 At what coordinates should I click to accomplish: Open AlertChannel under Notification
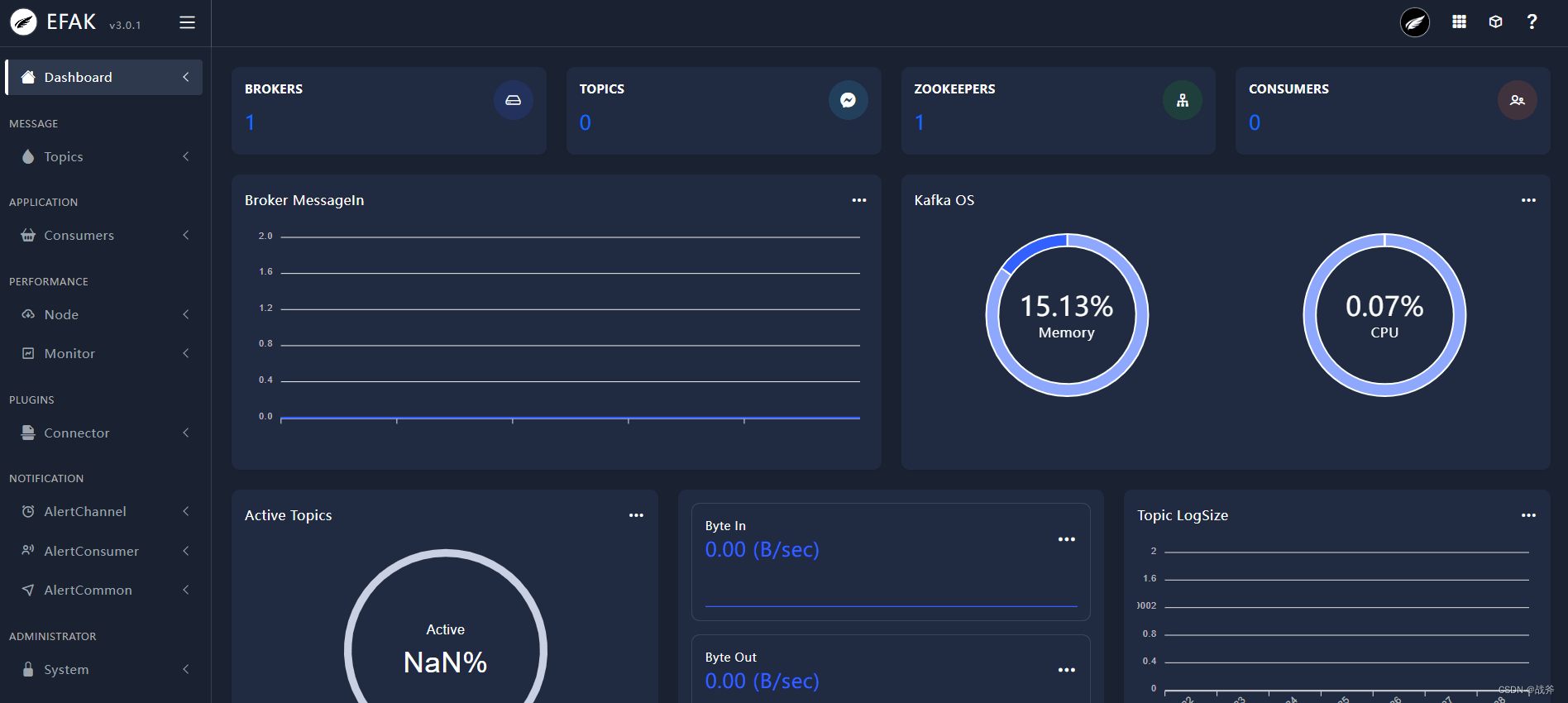pos(104,511)
